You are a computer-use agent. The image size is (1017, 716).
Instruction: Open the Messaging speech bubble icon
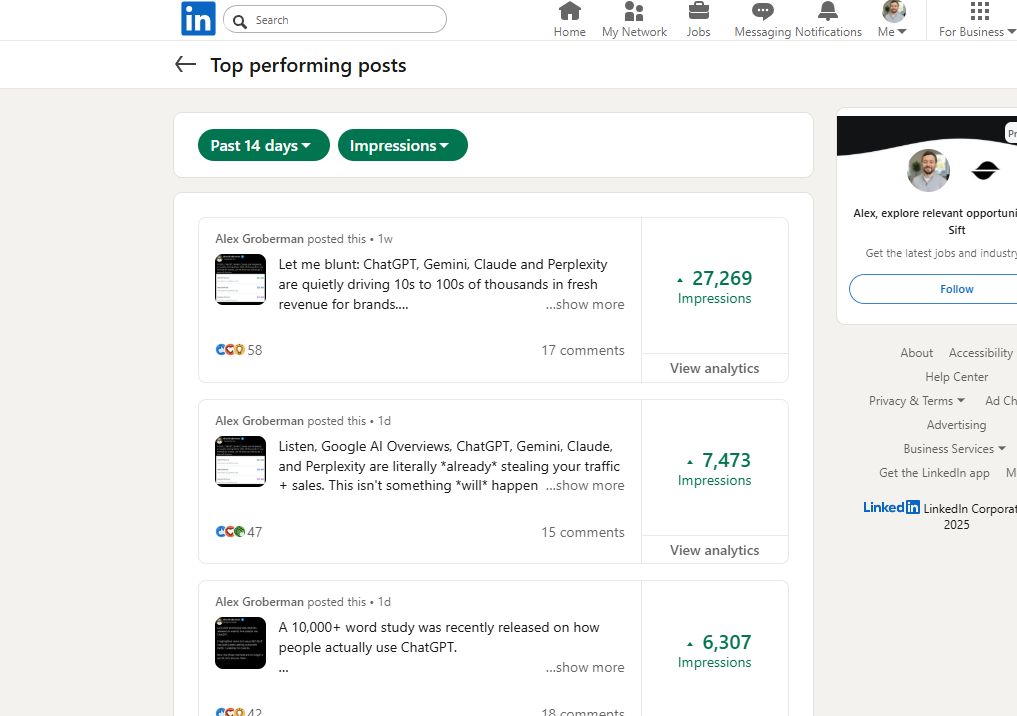pos(763,19)
